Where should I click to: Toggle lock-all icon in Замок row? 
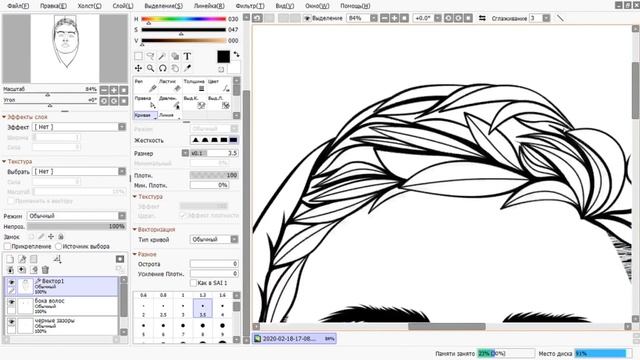[61, 237]
